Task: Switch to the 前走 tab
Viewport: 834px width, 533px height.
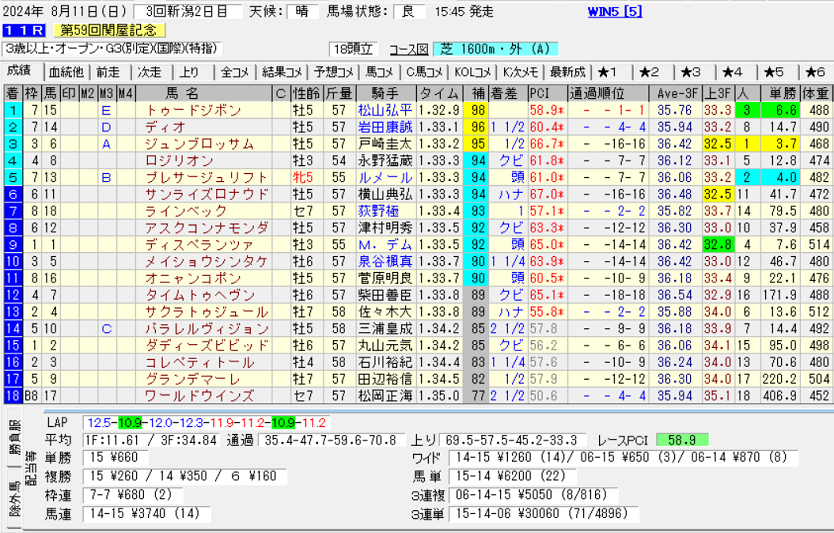Action: (108, 72)
